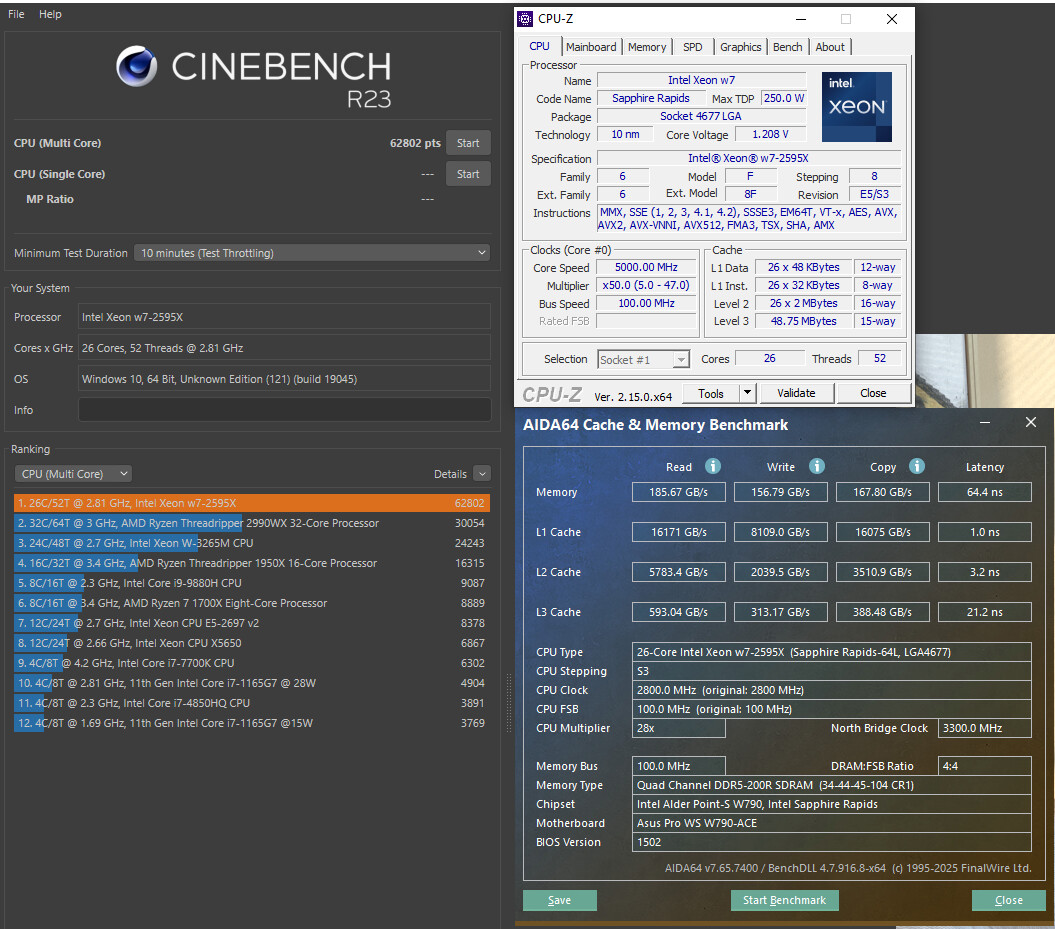Switch to the Mainboard tab in CPU-Z

[591, 47]
